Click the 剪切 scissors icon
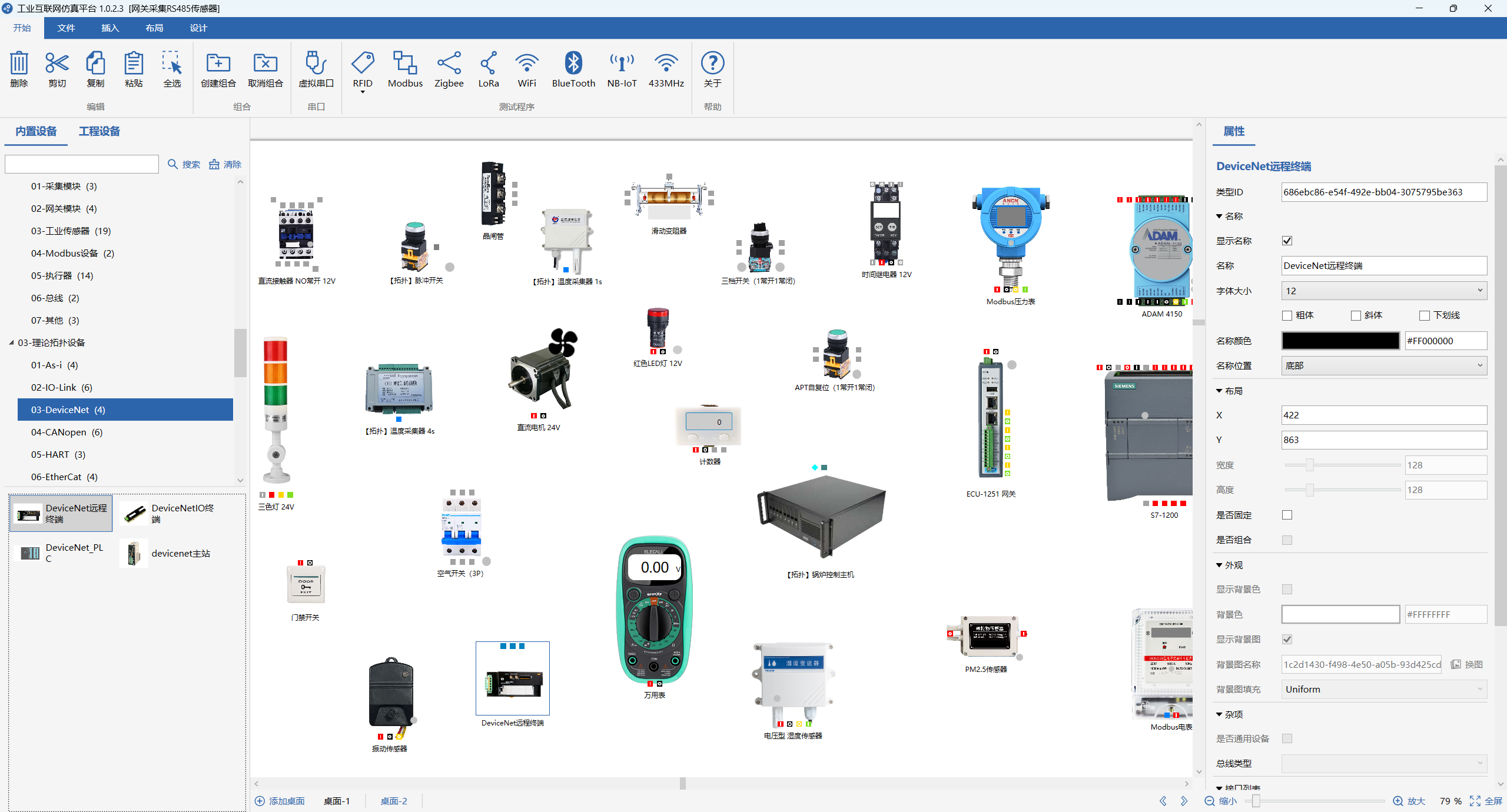Image resolution: width=1507 pixels, height=812 pixels. pyautogui.click(x=57, y=63)
